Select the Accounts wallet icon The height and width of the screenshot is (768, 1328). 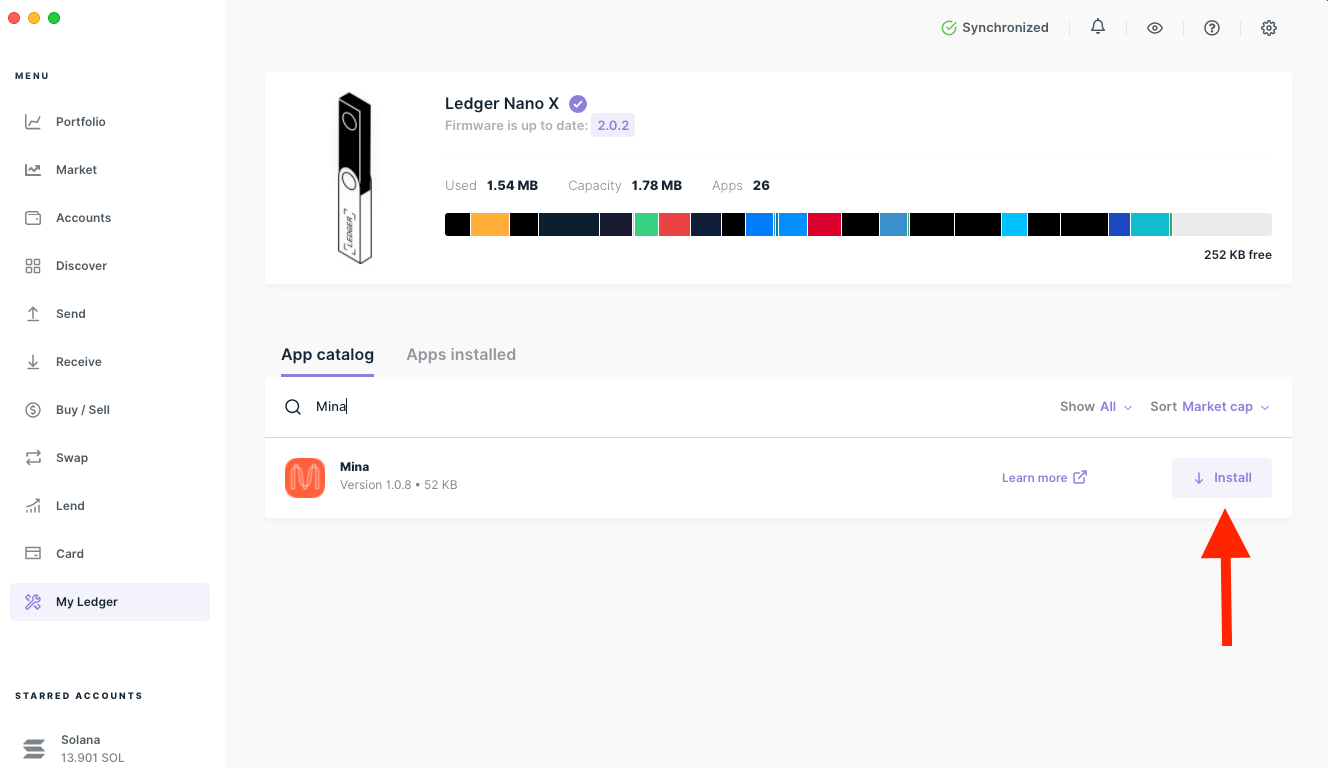tap(33, 218)
